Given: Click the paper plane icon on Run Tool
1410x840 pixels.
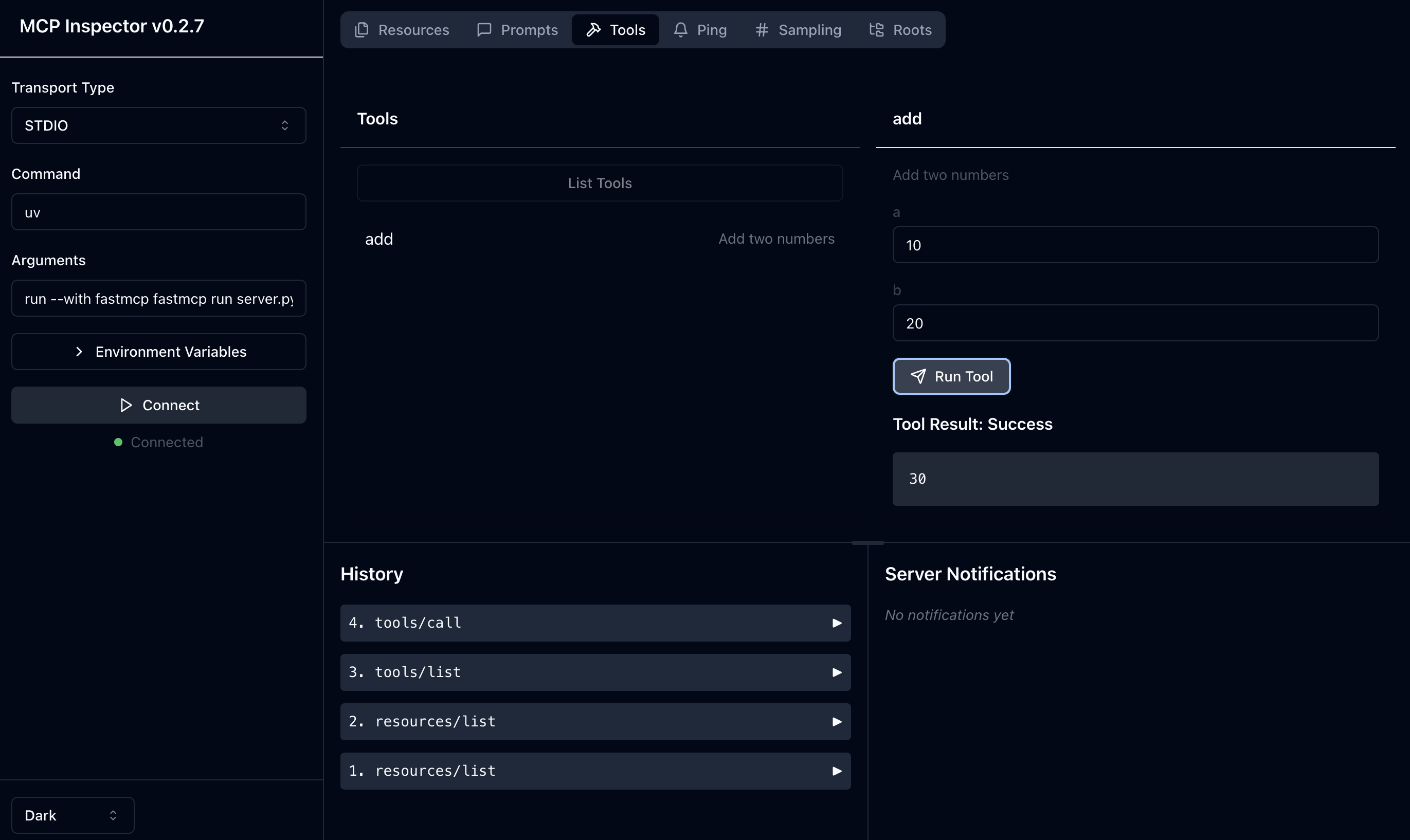Looking at the screenshot, I should point(918,376).
